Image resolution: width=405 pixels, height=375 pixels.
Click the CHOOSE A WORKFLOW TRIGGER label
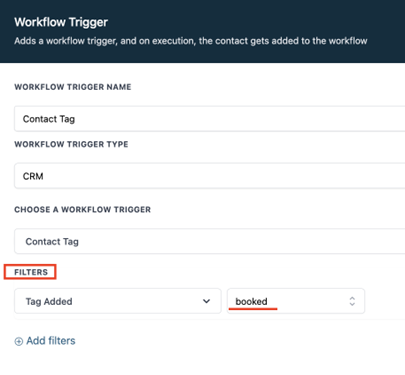[83, 210]
